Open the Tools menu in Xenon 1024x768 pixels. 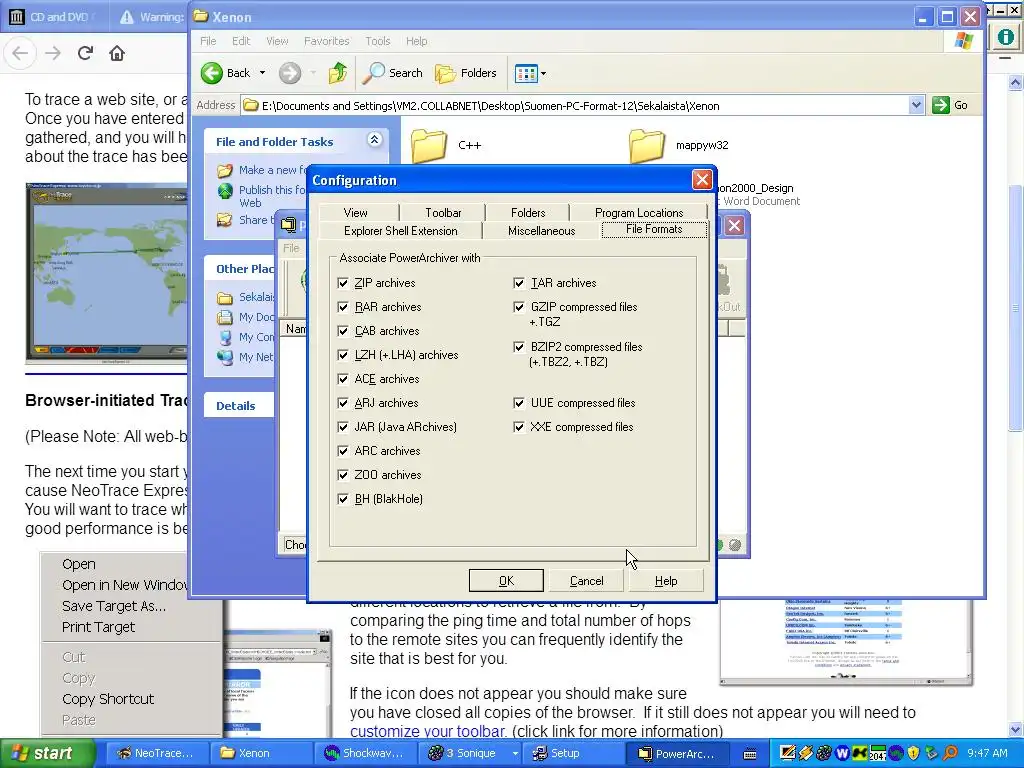(377, 41)
